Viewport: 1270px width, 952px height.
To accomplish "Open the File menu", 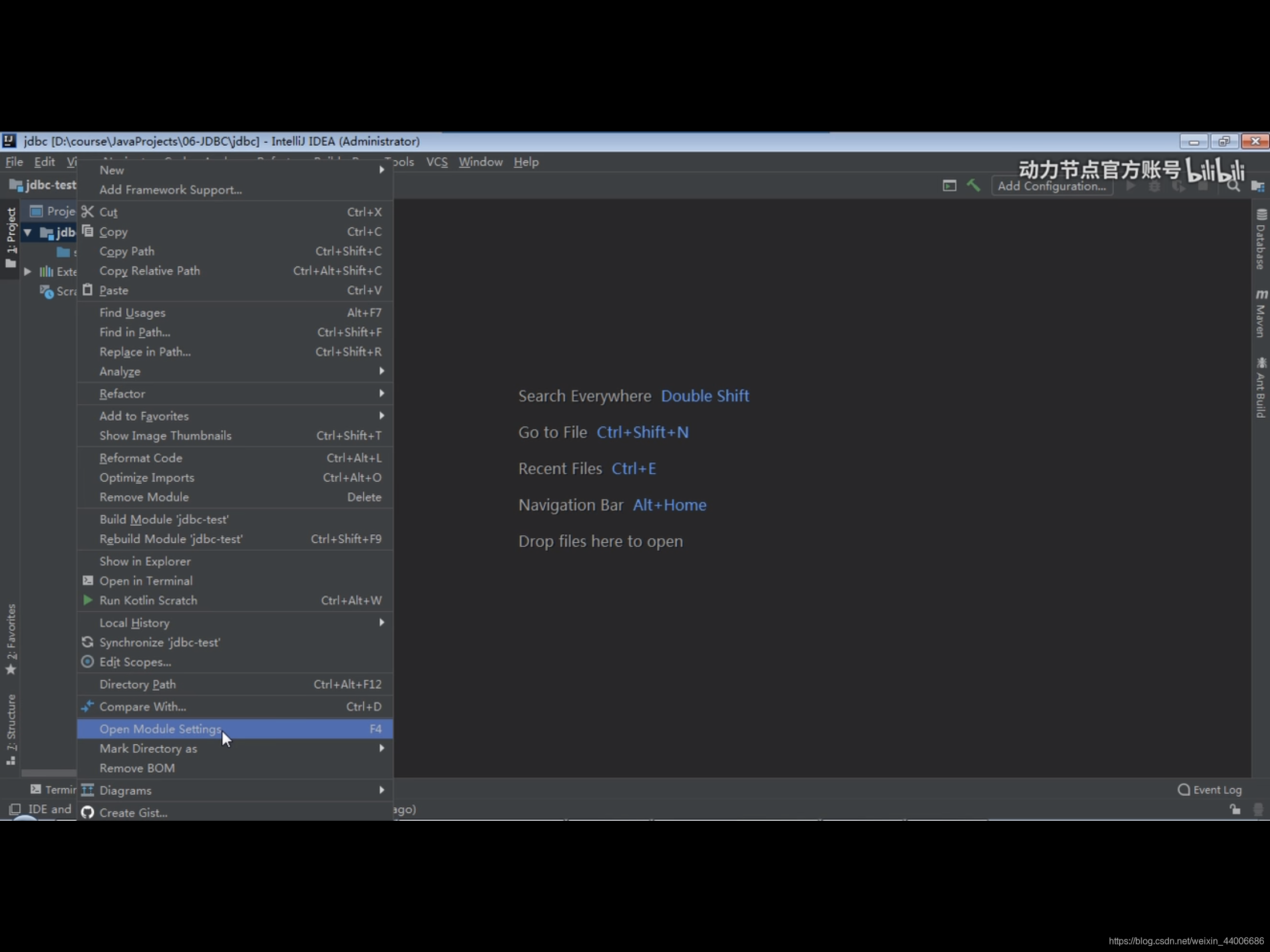I will (x=14, y=162).
